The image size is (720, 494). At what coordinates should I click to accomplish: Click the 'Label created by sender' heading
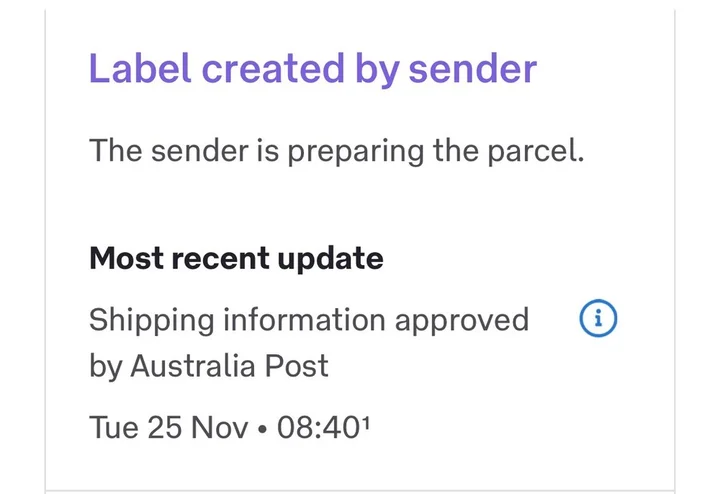pyautogui.click(x=313, y=69)
